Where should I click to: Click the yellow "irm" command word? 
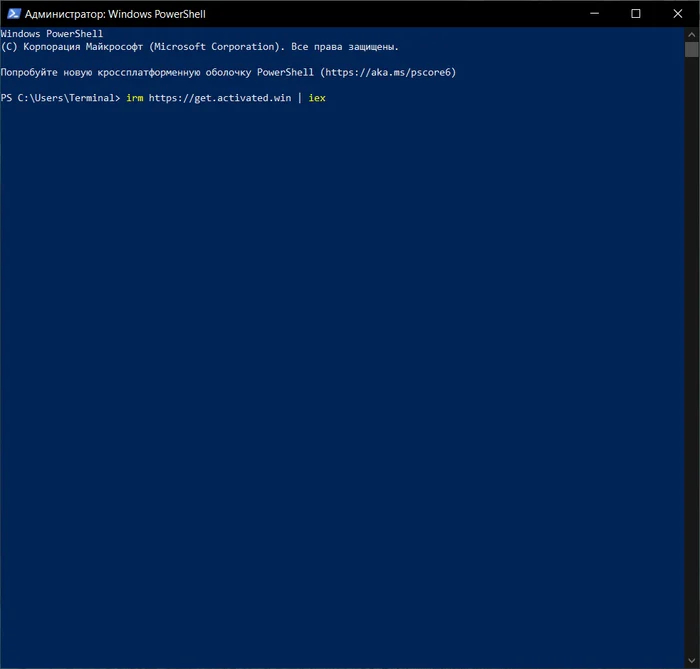click(x=134, y=98)
